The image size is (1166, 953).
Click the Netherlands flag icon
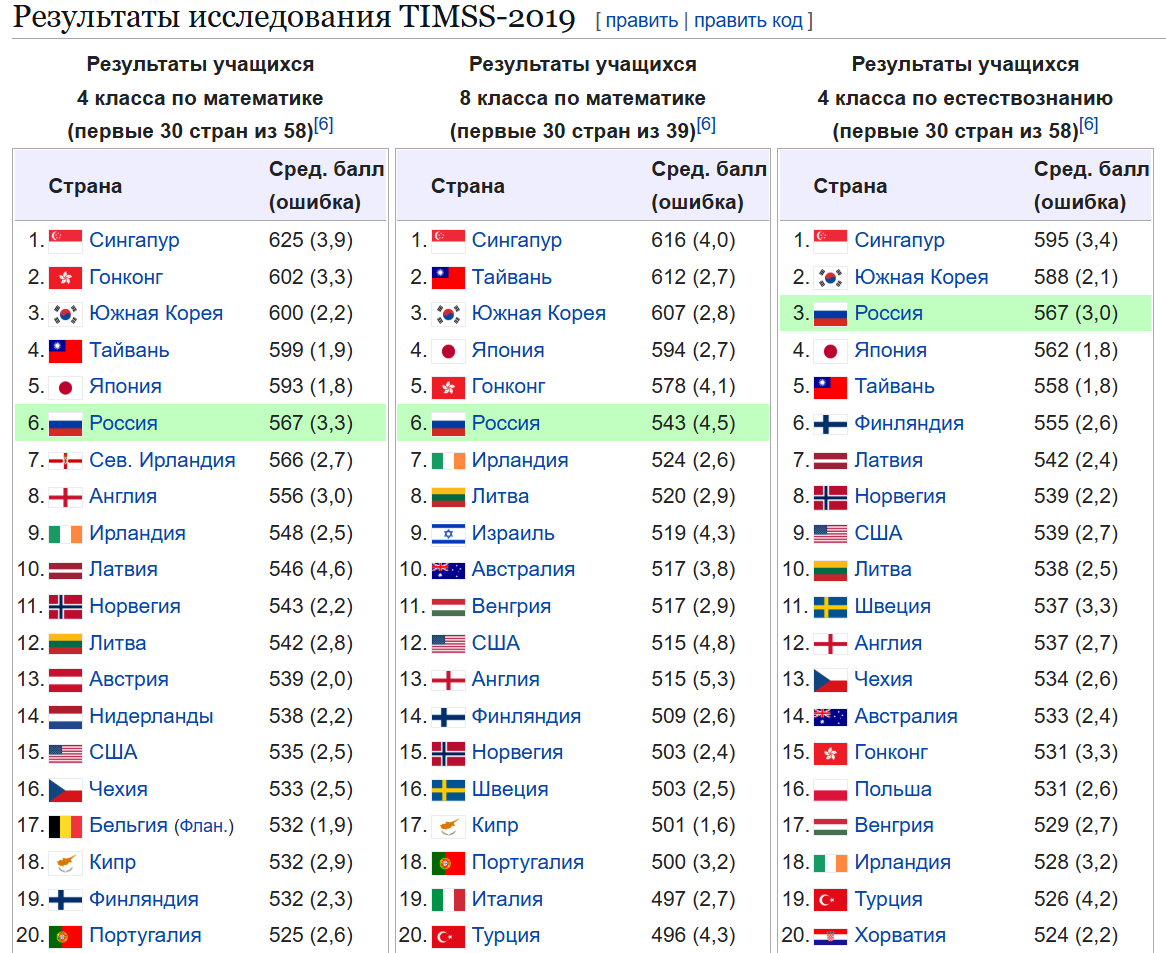65,717
